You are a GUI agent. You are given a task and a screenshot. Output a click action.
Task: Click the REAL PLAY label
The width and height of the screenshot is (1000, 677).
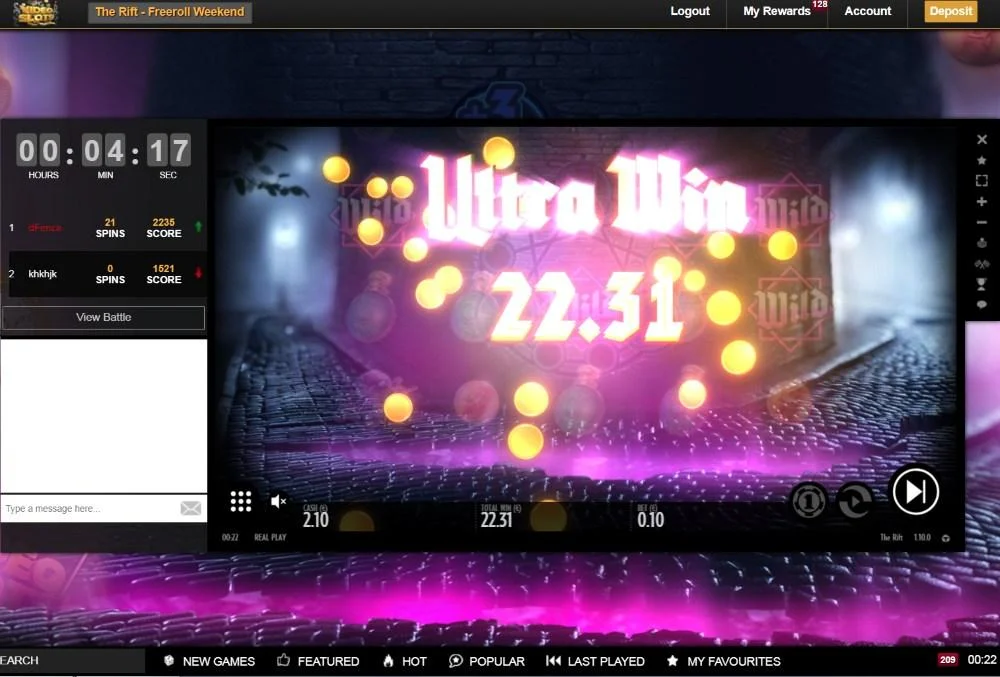pos(270,537)
